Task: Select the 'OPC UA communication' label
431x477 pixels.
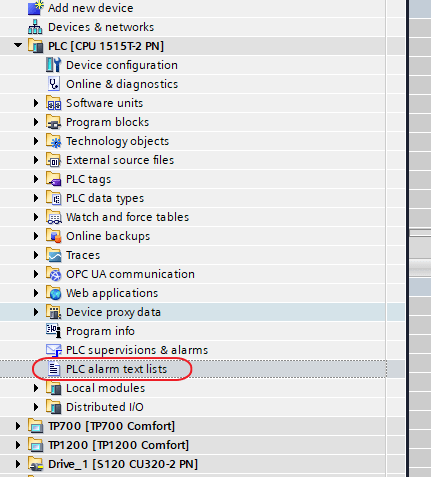Action: [x=130, y=274]
